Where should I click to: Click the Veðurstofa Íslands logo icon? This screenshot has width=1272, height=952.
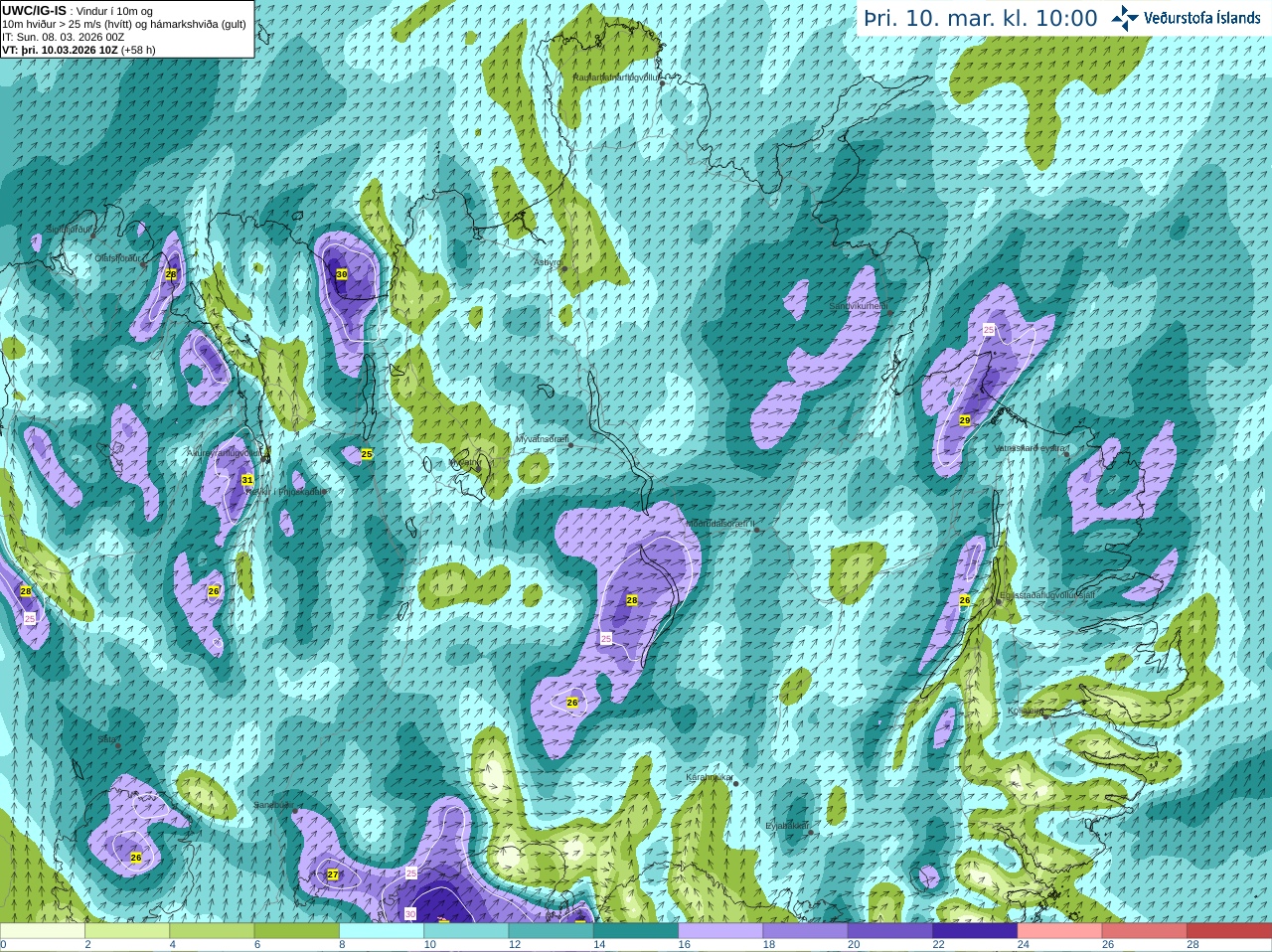[x=1125, y=18]
